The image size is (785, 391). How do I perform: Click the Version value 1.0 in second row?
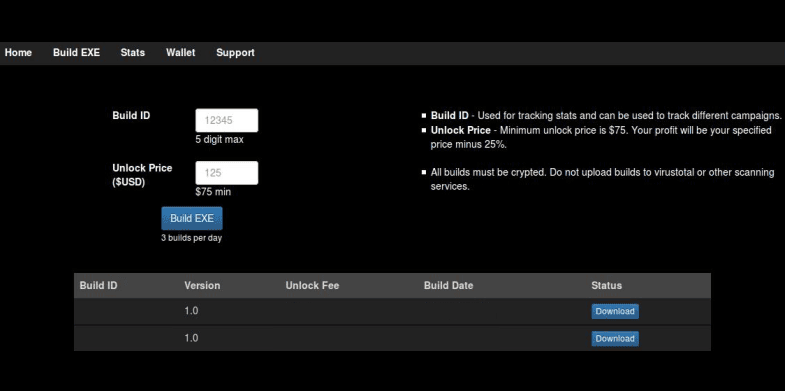(191, 338)
